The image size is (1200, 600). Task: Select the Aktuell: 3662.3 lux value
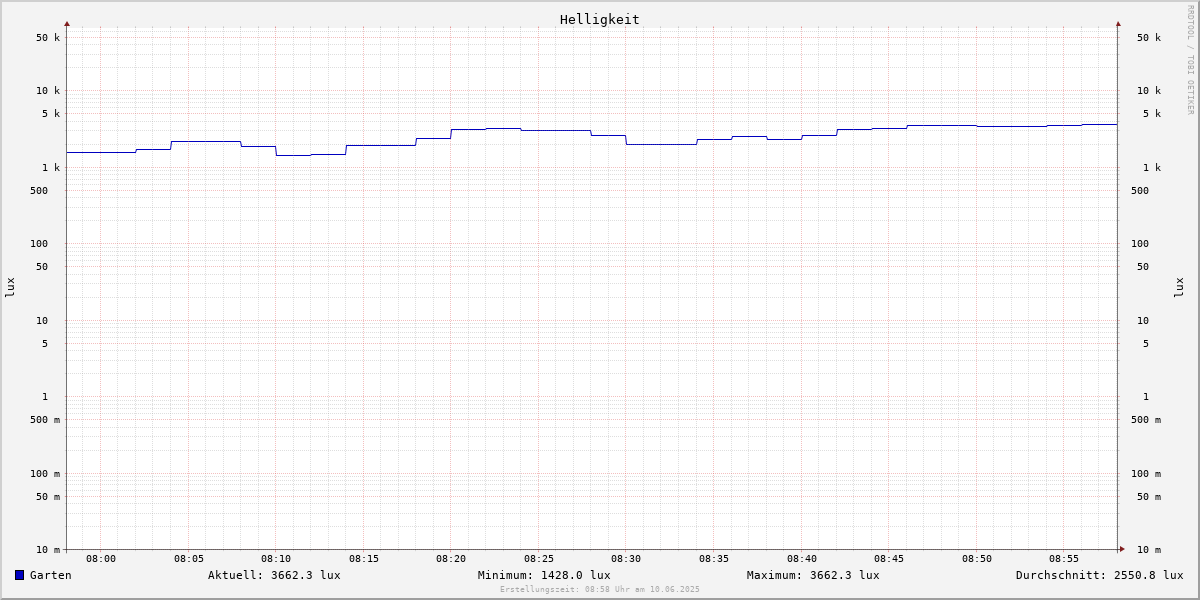click(x=274, y=575)
